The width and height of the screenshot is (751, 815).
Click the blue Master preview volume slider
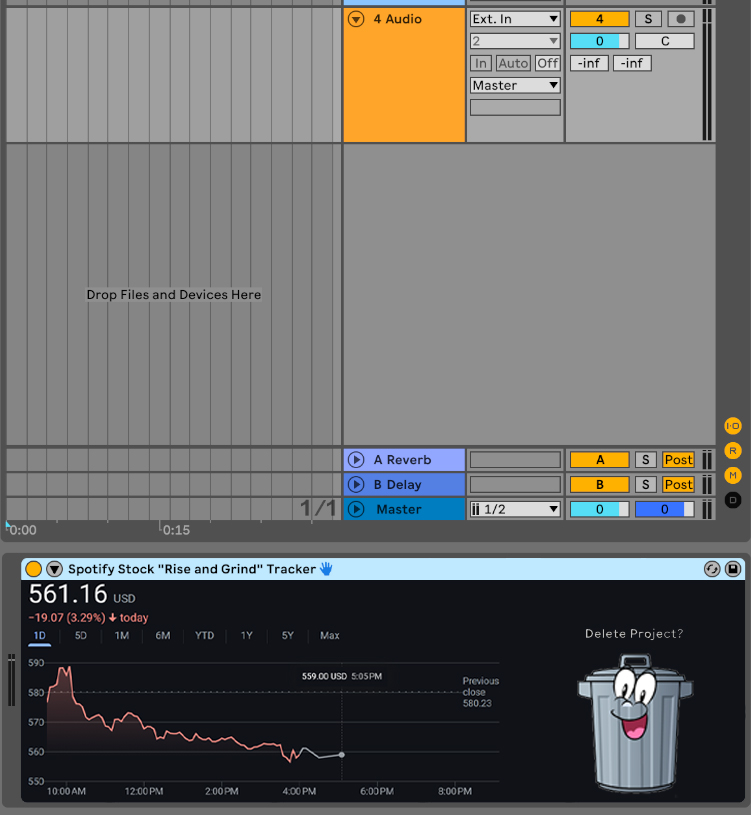click(665, 509)
